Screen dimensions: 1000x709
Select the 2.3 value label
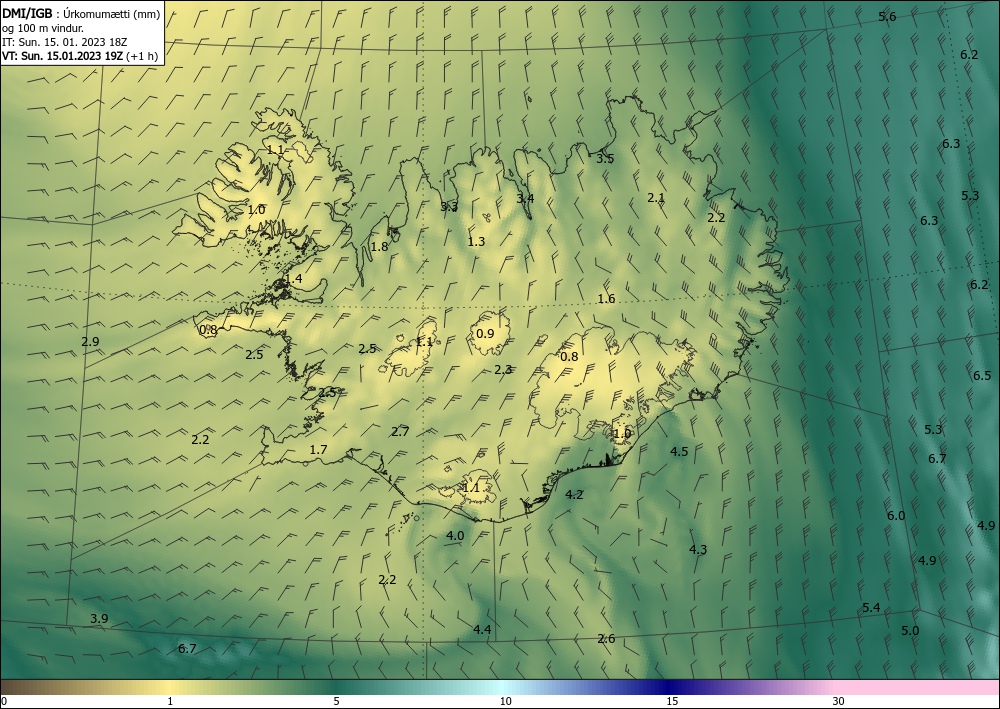(503, 369)
